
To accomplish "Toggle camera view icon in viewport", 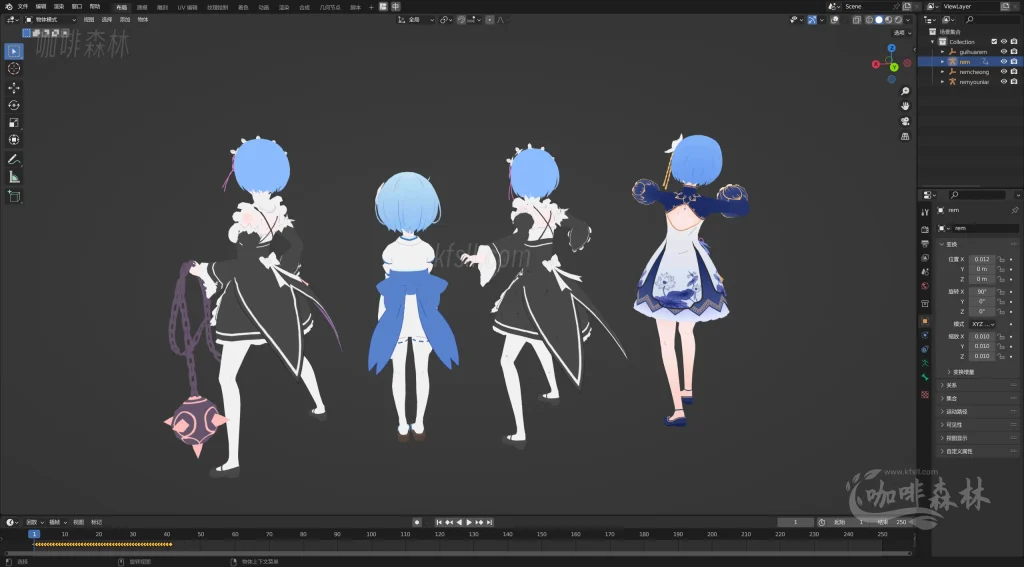I will (905, 122).
